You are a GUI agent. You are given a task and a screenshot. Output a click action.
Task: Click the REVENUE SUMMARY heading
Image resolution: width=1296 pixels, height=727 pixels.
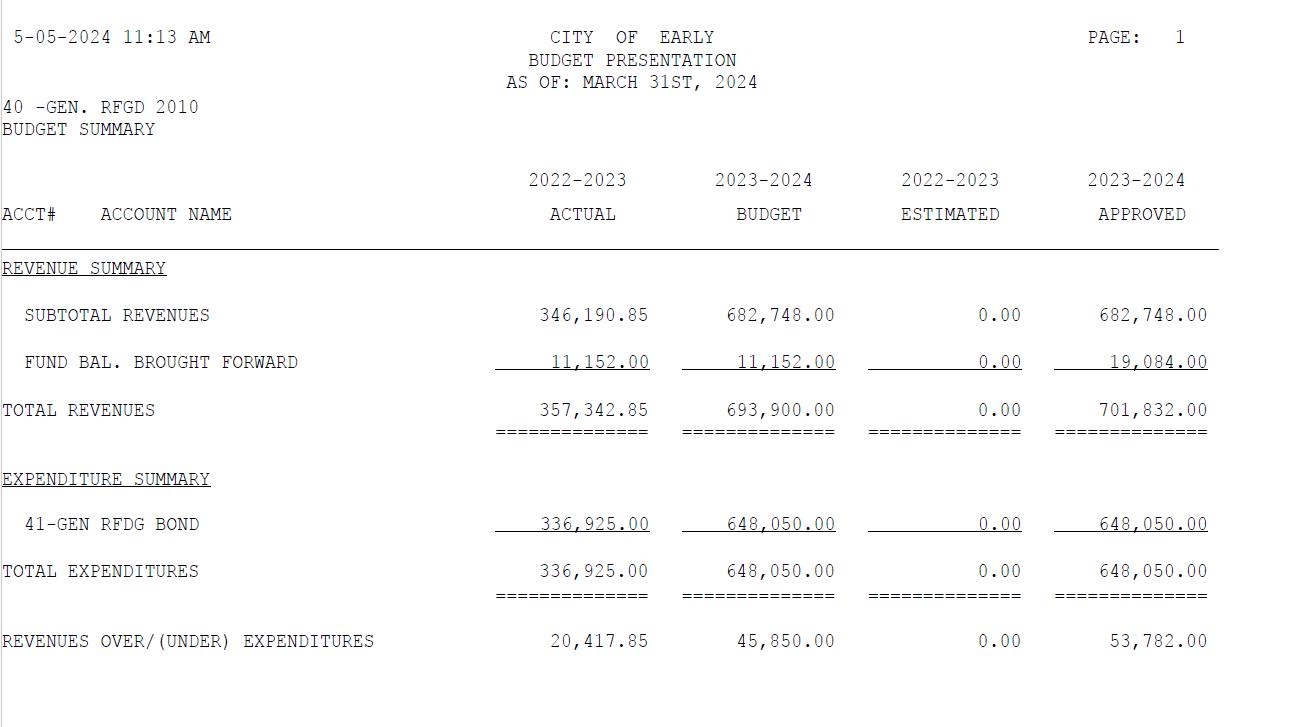click(x=84, y=268)
